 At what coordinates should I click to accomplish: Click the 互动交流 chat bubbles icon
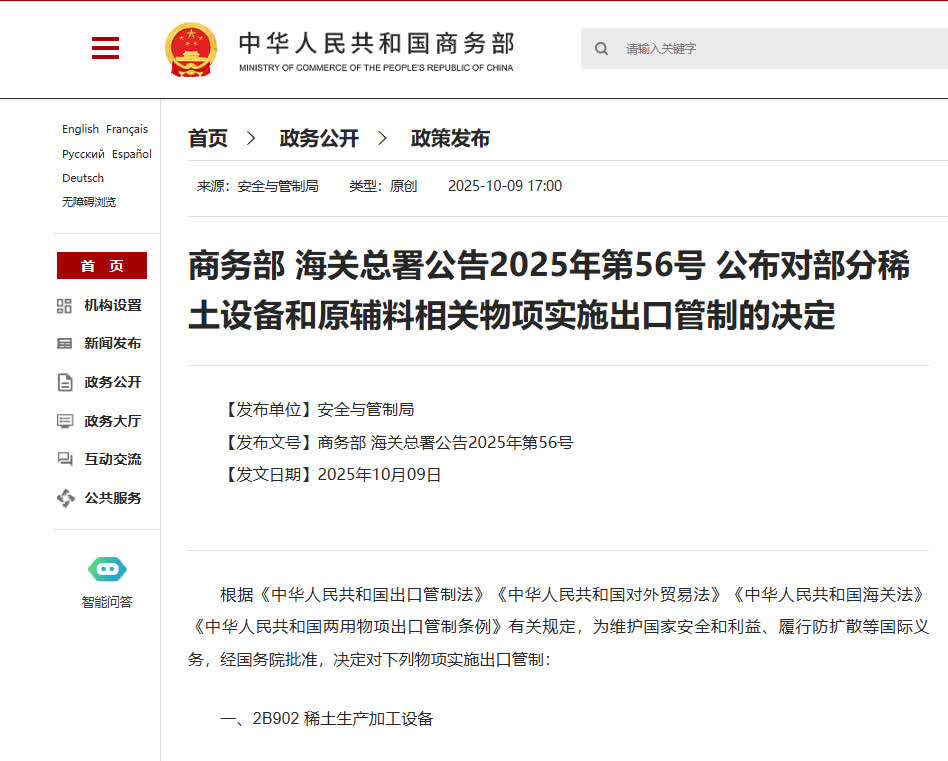pyautogui.click(x=65, y=459)
